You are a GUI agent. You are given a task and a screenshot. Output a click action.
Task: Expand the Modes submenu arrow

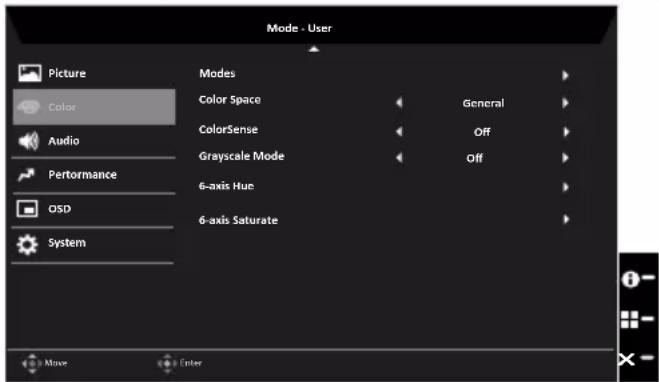click(565, 75)
